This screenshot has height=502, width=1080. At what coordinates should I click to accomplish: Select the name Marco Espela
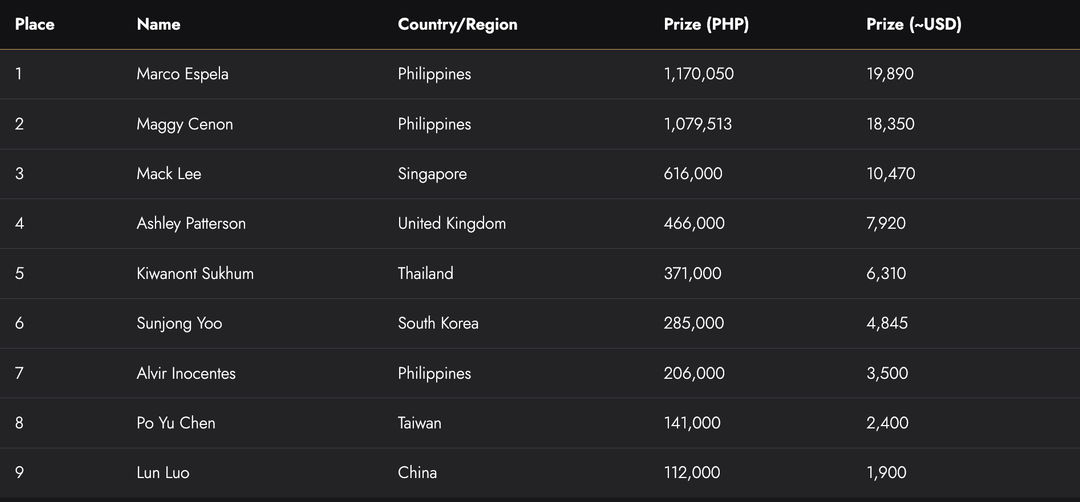tap(183, 74)
